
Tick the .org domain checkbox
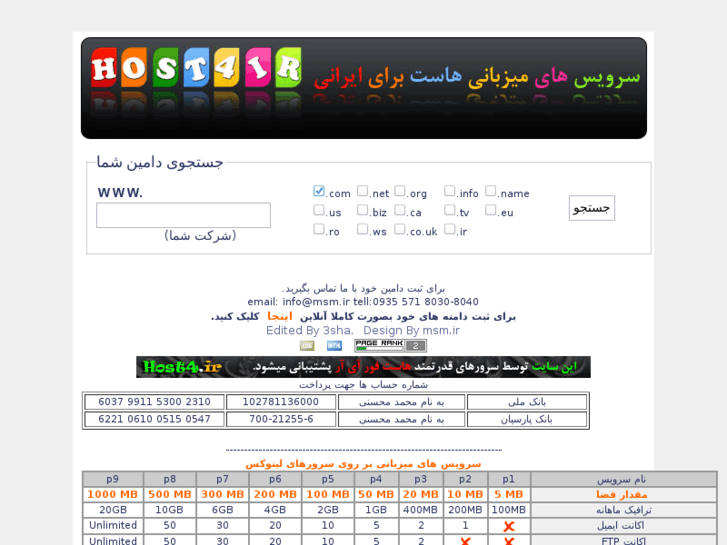pos(400,191)
